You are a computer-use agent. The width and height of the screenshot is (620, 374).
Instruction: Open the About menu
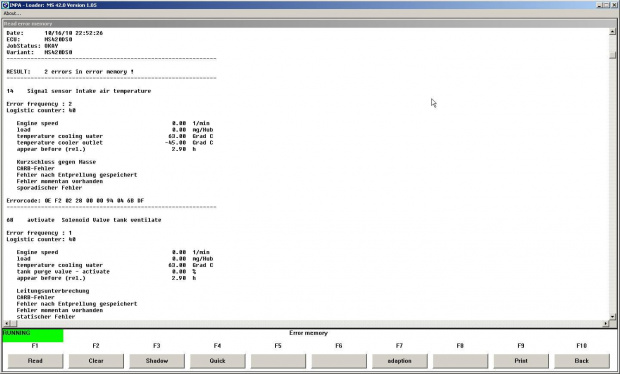[12, 13]
